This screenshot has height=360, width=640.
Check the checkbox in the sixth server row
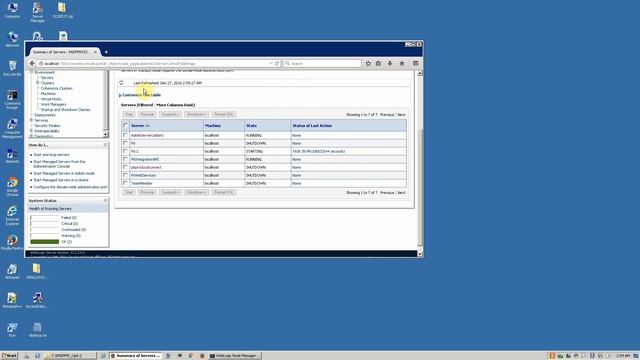click(x=125, y=175)
